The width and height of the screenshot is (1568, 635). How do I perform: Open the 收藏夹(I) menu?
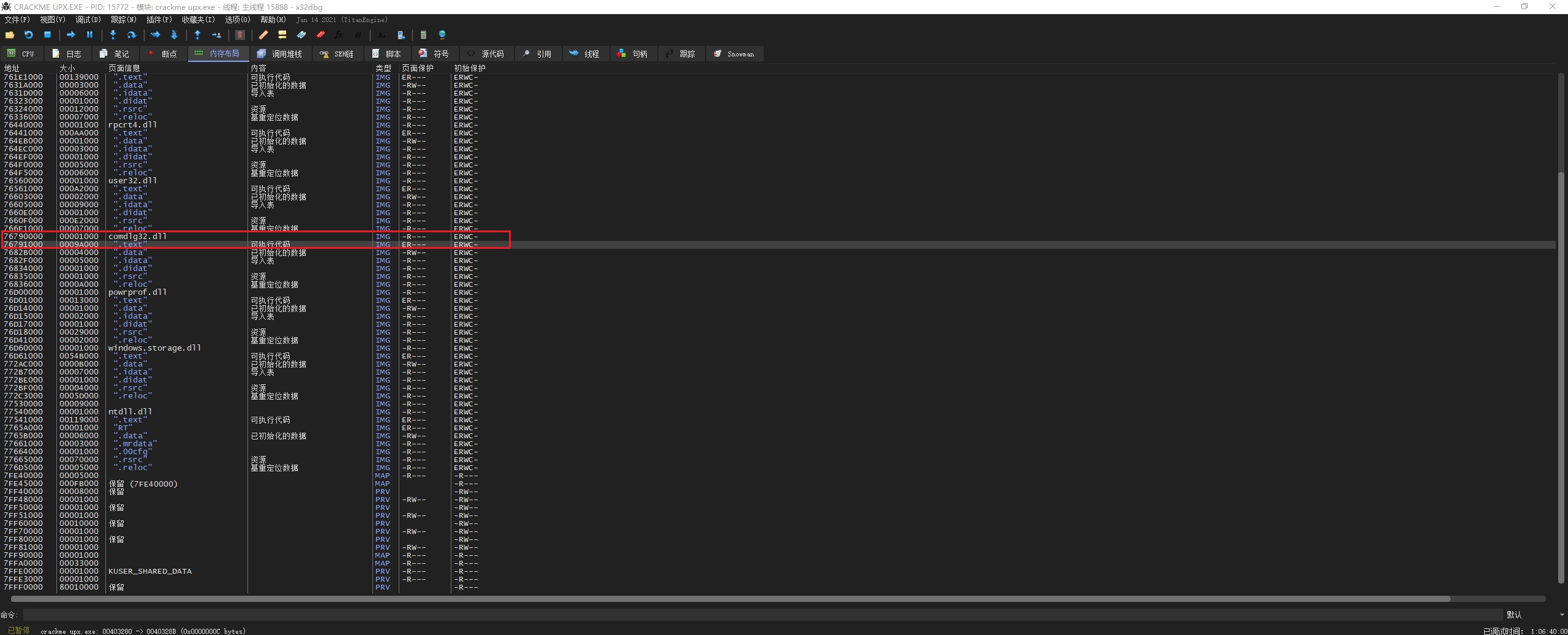(x=198, y=20)
